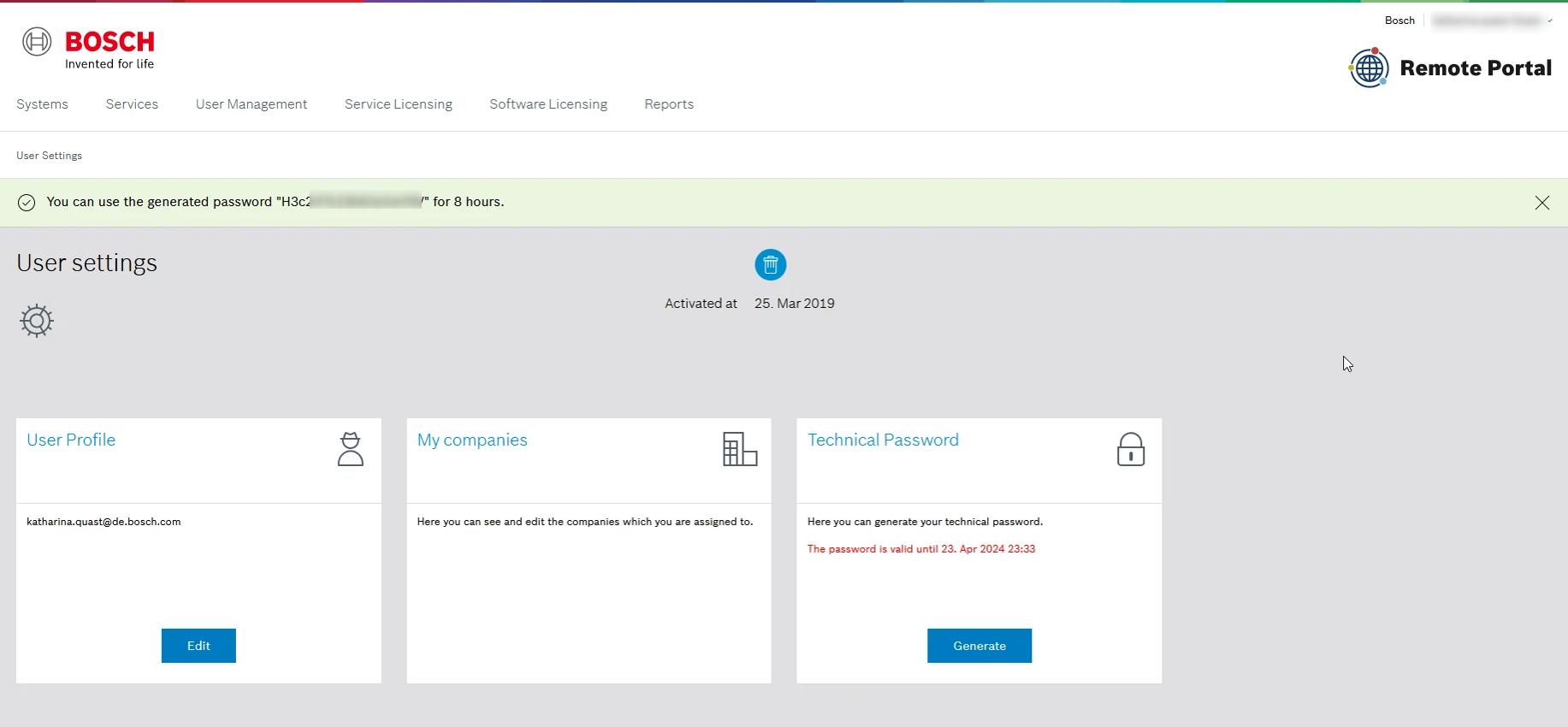Open the Service Licensing menu
This screenshot has width=1568, height=727.
coord(398,104)
